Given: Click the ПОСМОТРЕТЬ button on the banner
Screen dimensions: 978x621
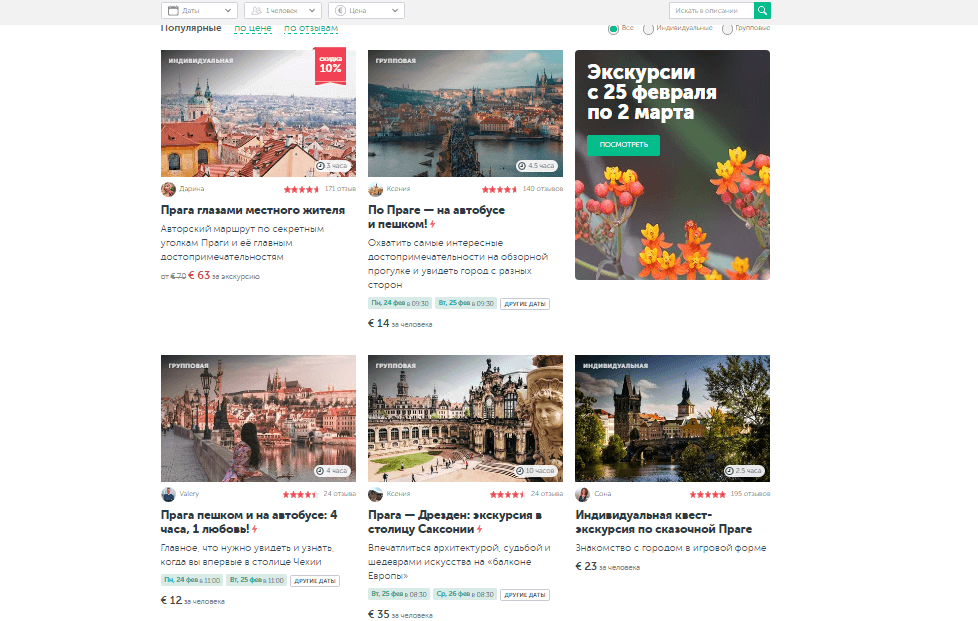Looking at the screenshot, I should click(x=623, y=145).
